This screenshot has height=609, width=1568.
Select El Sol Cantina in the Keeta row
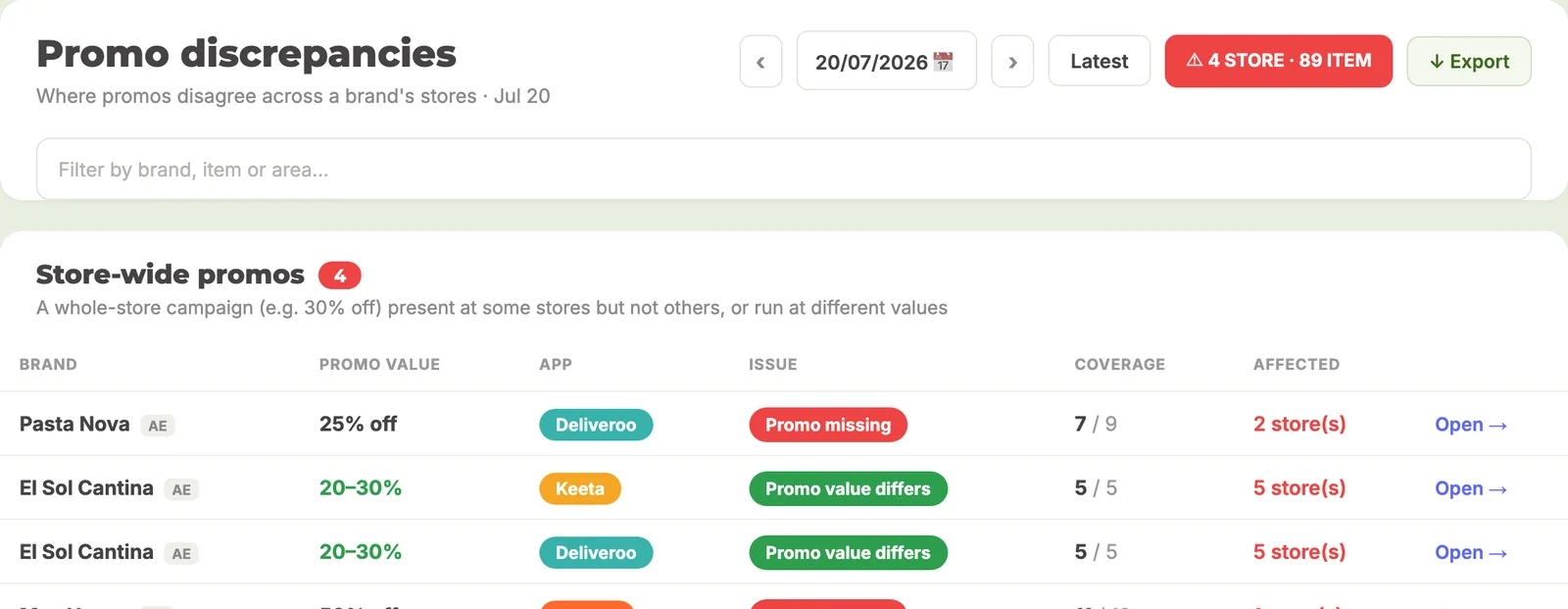click(x=86, y=487)
